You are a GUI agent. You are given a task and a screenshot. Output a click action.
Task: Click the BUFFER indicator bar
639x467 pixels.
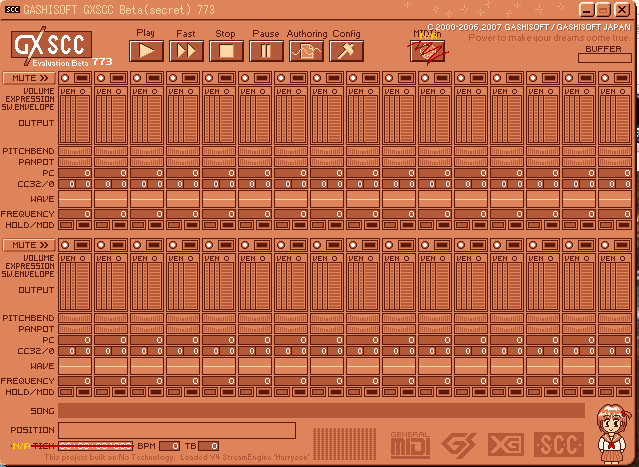[604, 58]
